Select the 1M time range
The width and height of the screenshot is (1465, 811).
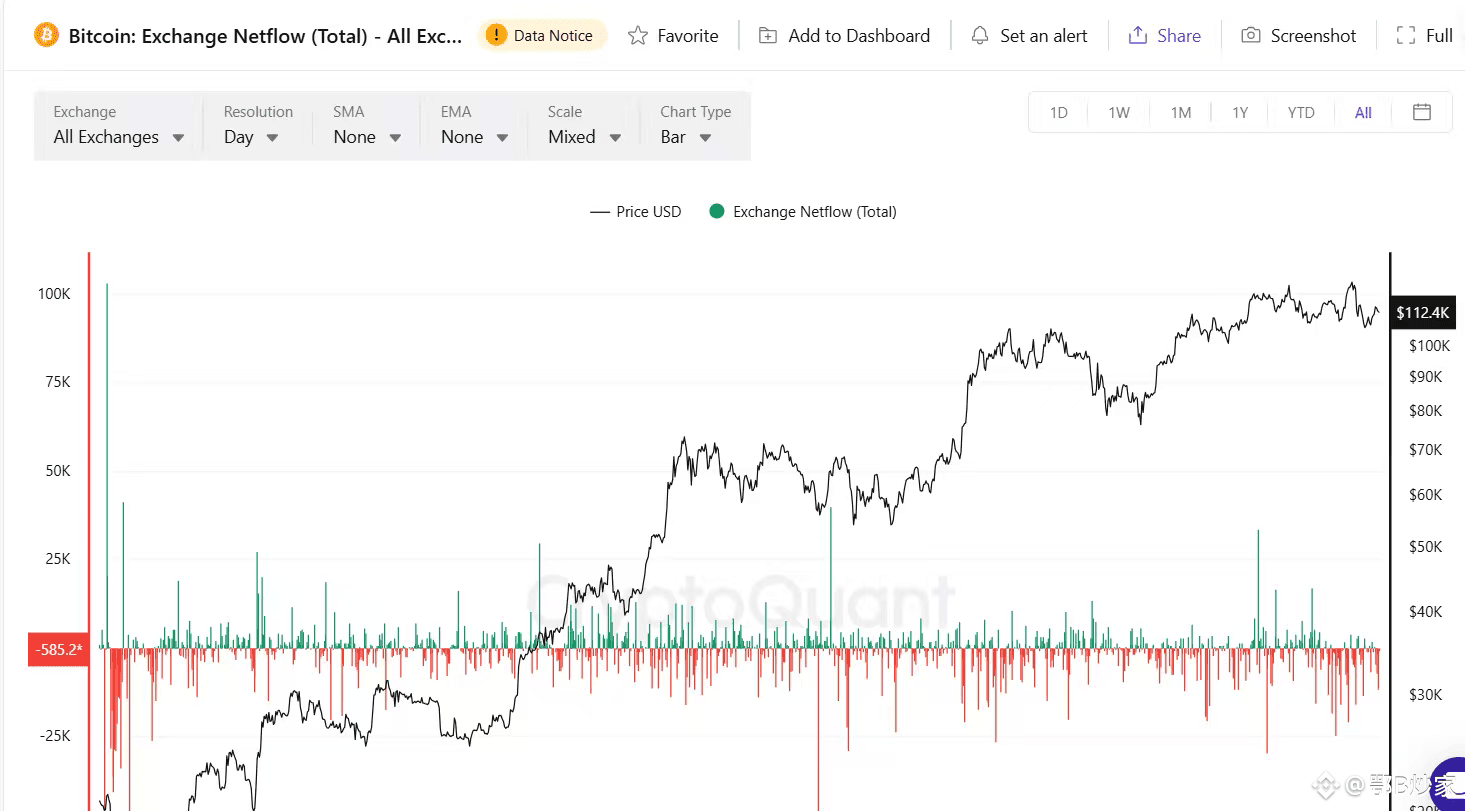click(1181, 113)
